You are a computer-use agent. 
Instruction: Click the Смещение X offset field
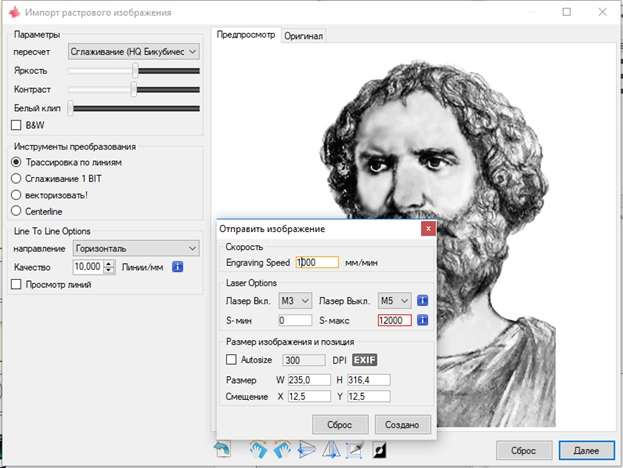309,396
